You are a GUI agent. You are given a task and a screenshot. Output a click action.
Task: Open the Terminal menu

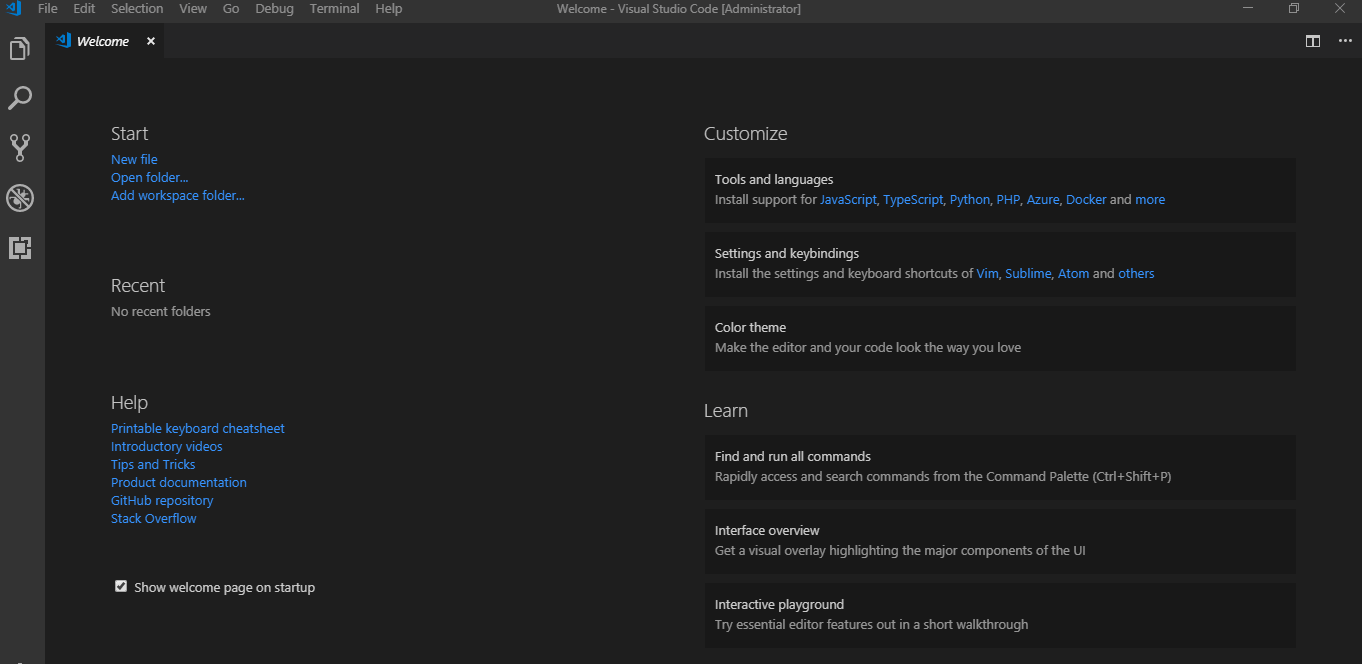[334, 9]
